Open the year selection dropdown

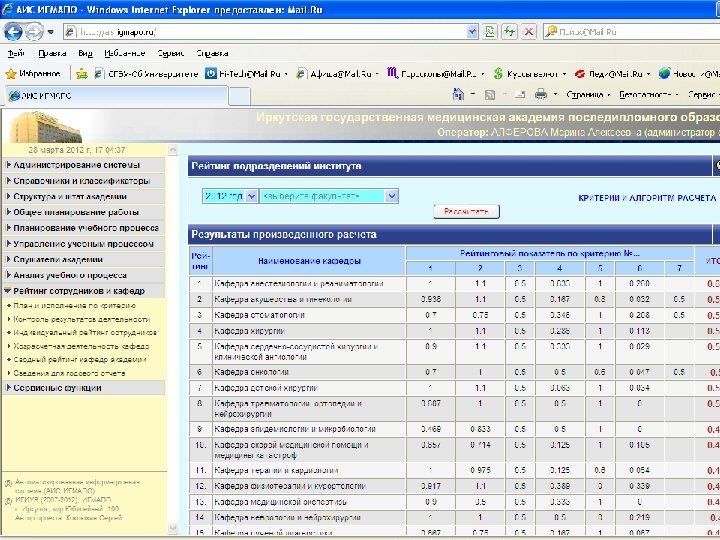click(229, 196)
